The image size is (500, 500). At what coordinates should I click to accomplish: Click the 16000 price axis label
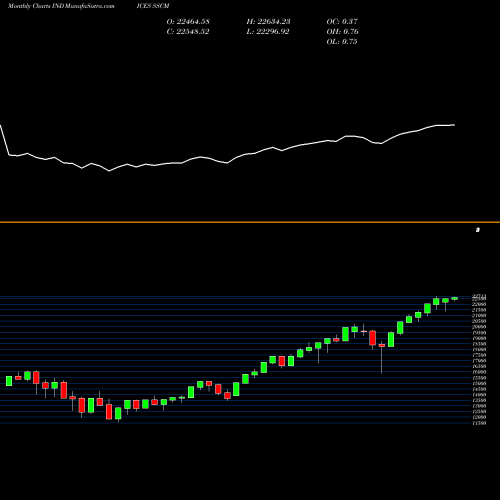(479, 372)
